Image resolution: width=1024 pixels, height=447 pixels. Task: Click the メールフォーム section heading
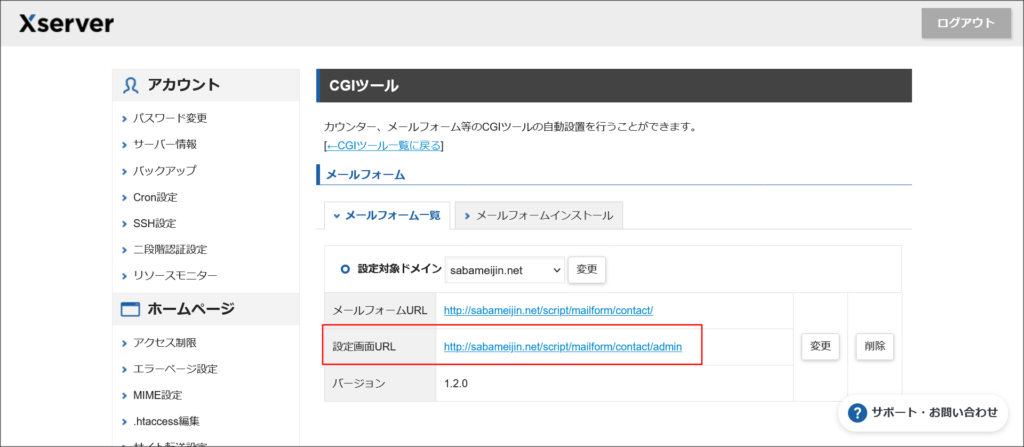pos(365,174)
